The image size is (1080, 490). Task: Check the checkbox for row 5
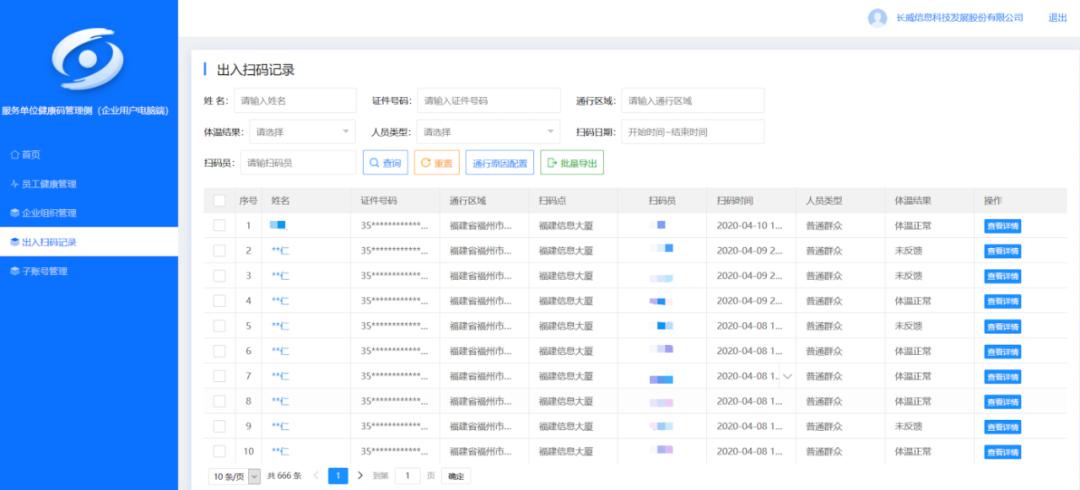point(219,326)
